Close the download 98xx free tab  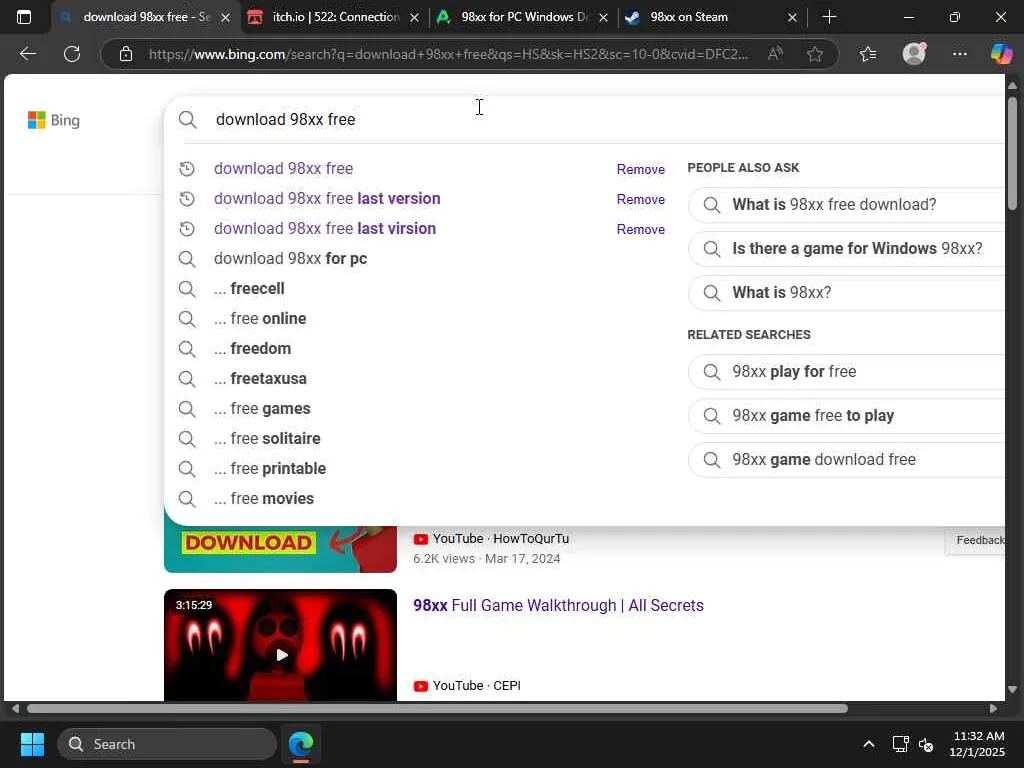[x=225, y=18]
